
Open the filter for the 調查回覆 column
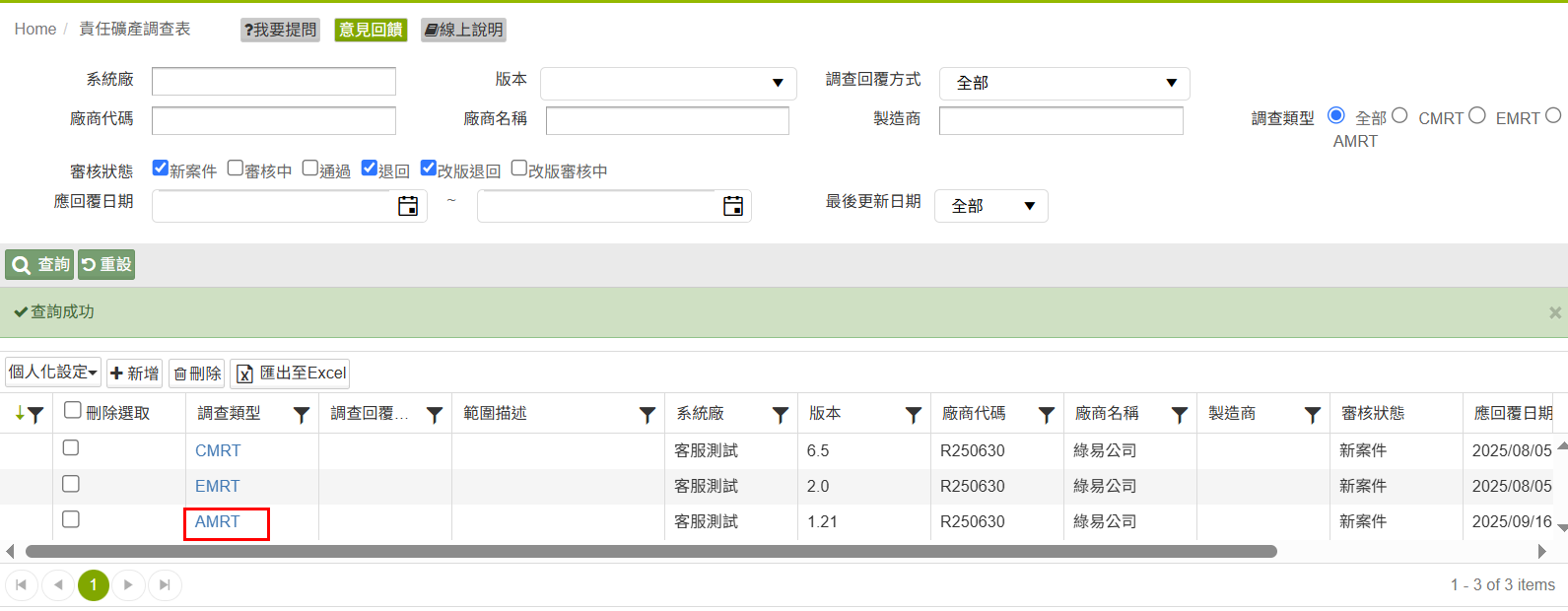[x=435, y=415]
